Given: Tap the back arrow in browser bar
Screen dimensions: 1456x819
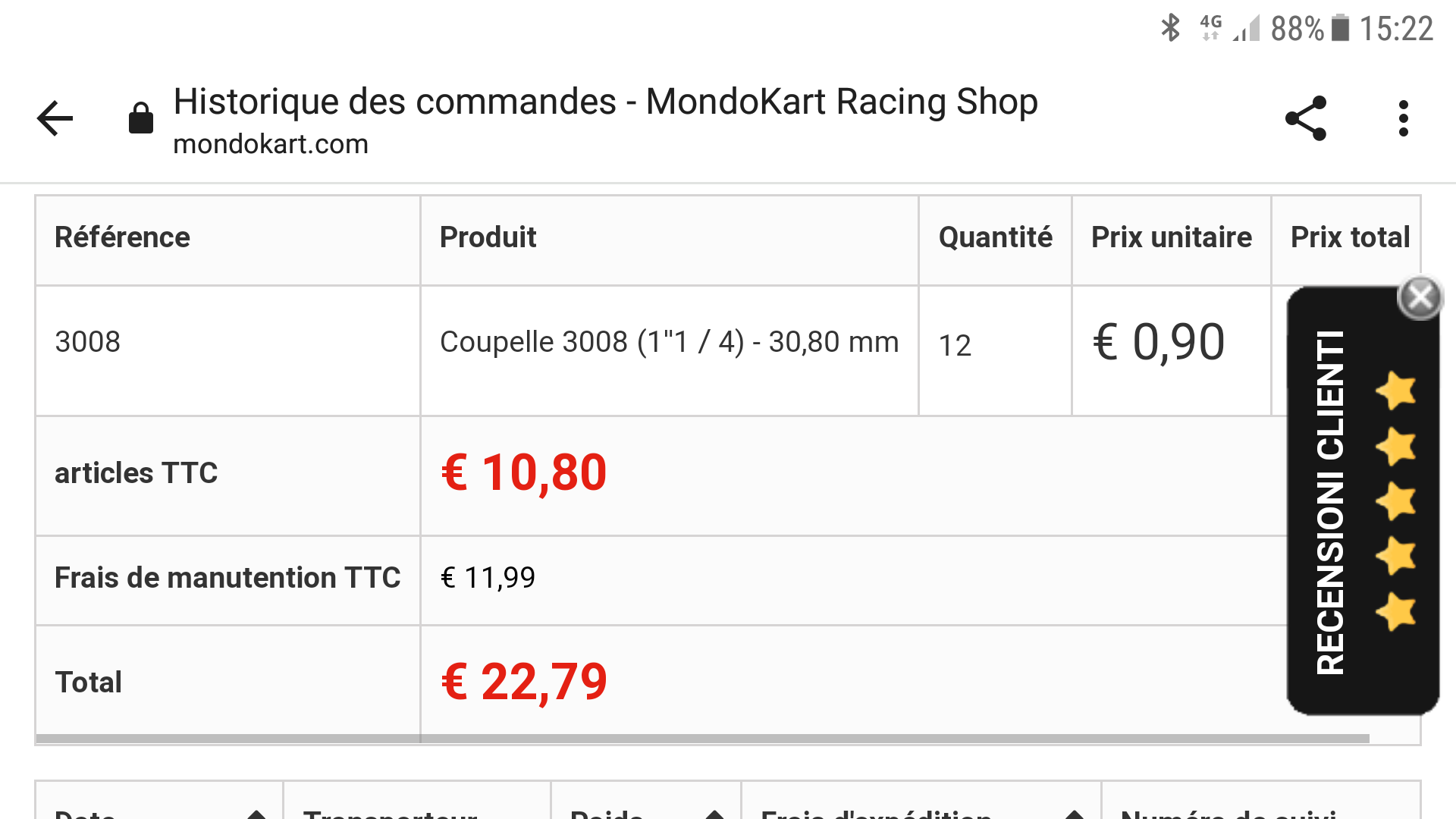Looking at the screenshot, I should (x=55, y=119).
